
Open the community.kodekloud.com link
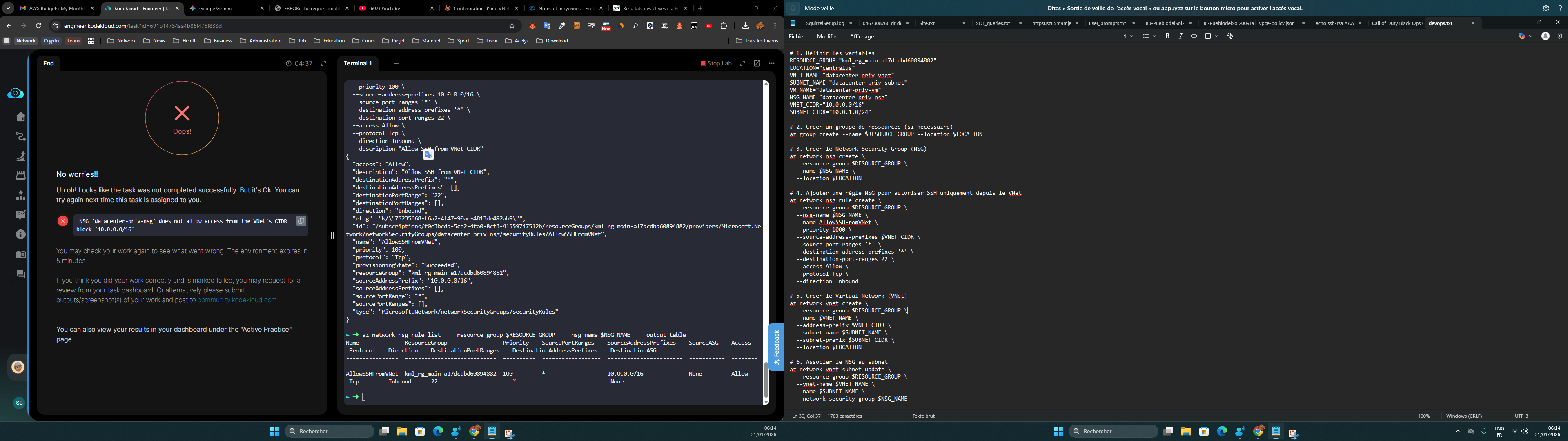point(237,300)
